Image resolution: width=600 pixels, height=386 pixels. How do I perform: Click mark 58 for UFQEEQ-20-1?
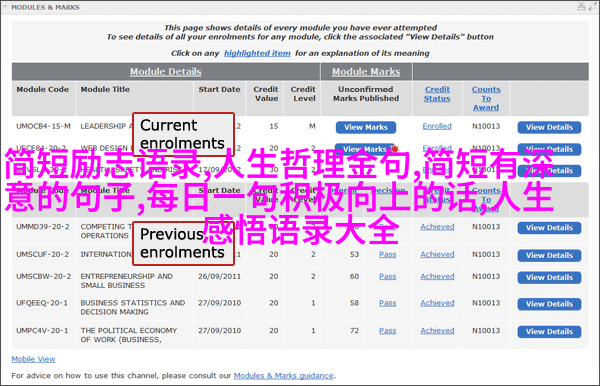coord(354,303)
